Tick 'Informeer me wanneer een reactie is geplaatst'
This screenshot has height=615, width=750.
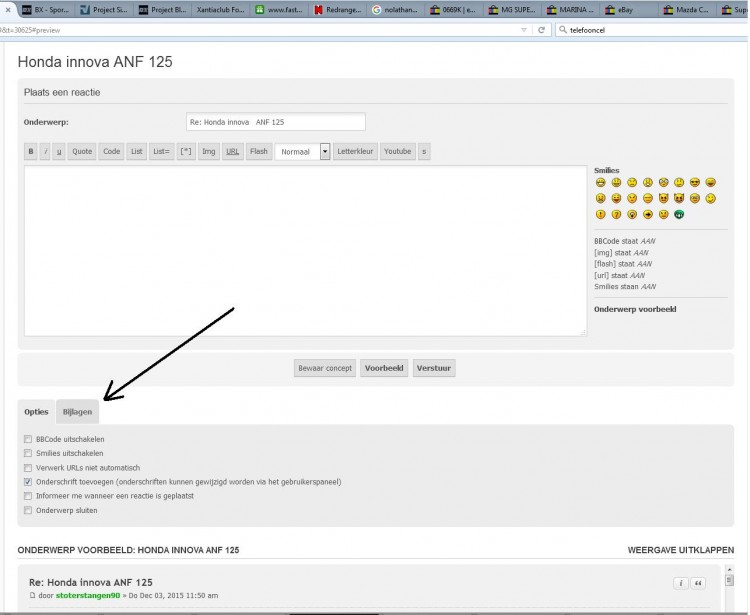(28, 496)
